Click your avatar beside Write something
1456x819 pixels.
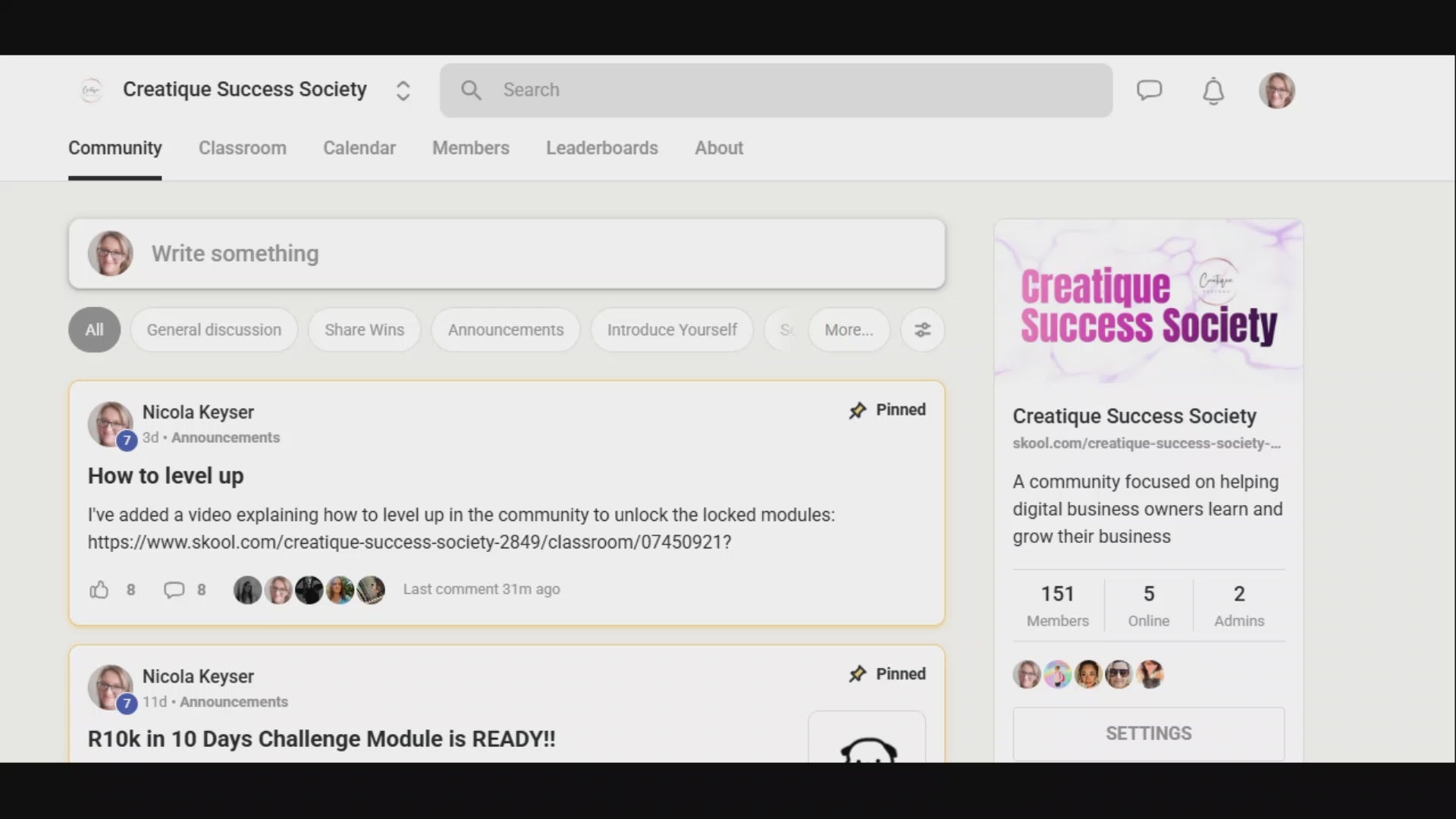coord(110,253)
